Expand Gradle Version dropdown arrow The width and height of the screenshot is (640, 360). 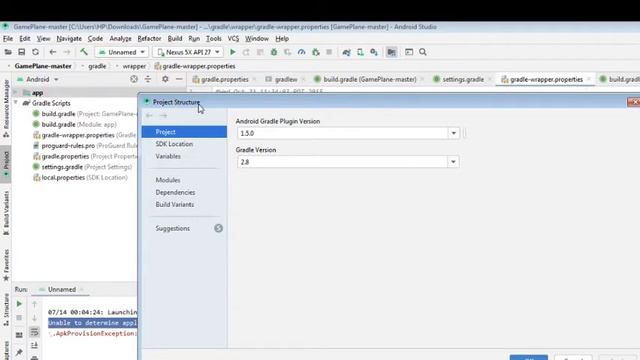(x=453, y=162)
